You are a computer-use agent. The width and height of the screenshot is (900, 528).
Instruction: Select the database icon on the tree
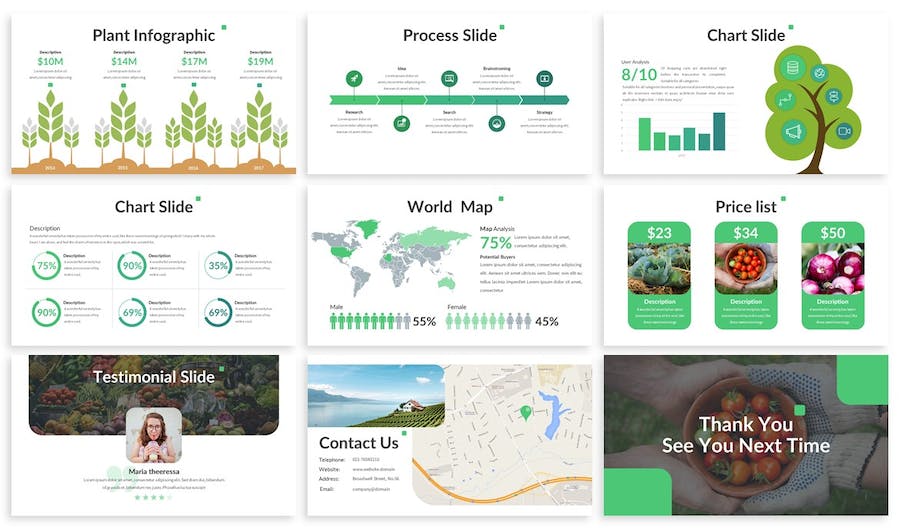(793, 69)
